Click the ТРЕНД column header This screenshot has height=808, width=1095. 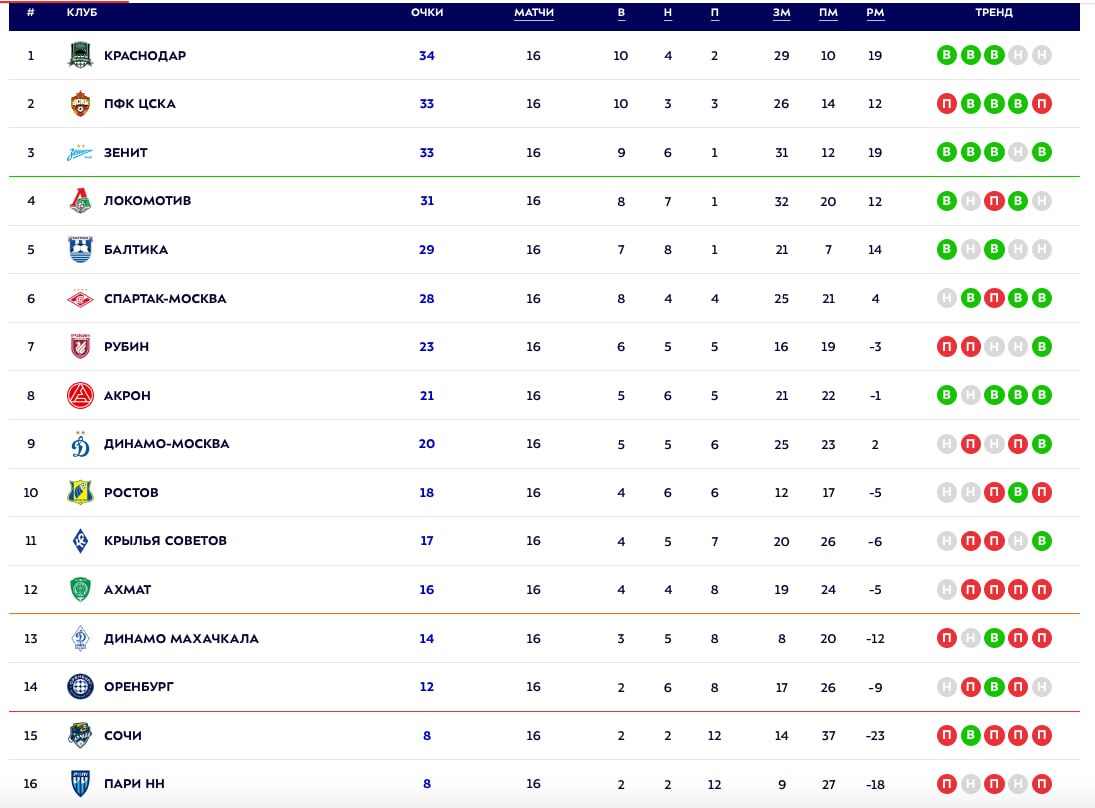click(994, 13)
